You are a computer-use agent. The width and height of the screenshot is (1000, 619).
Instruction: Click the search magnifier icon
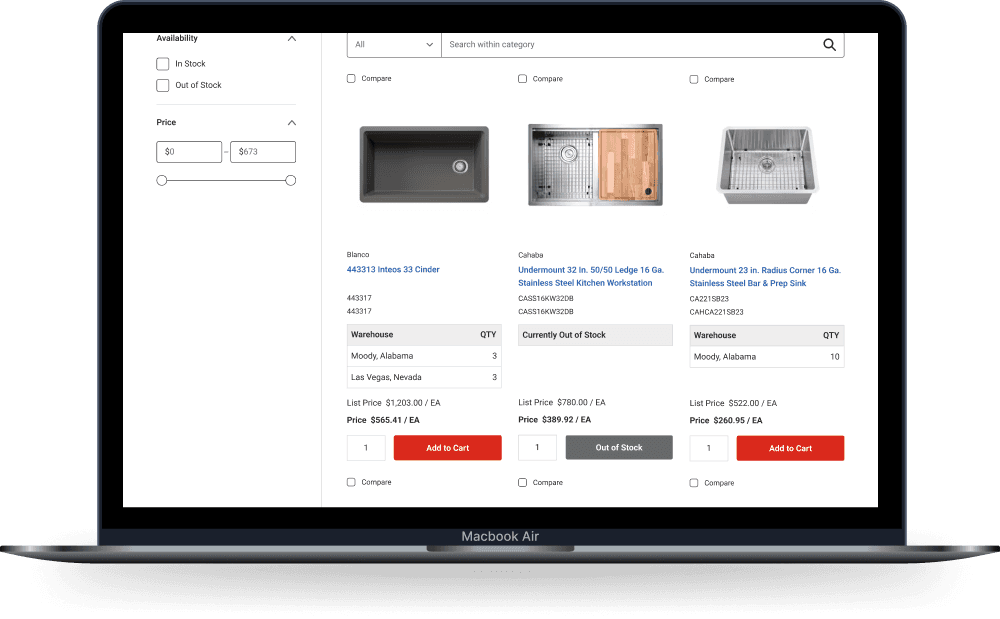coord(829,45)
